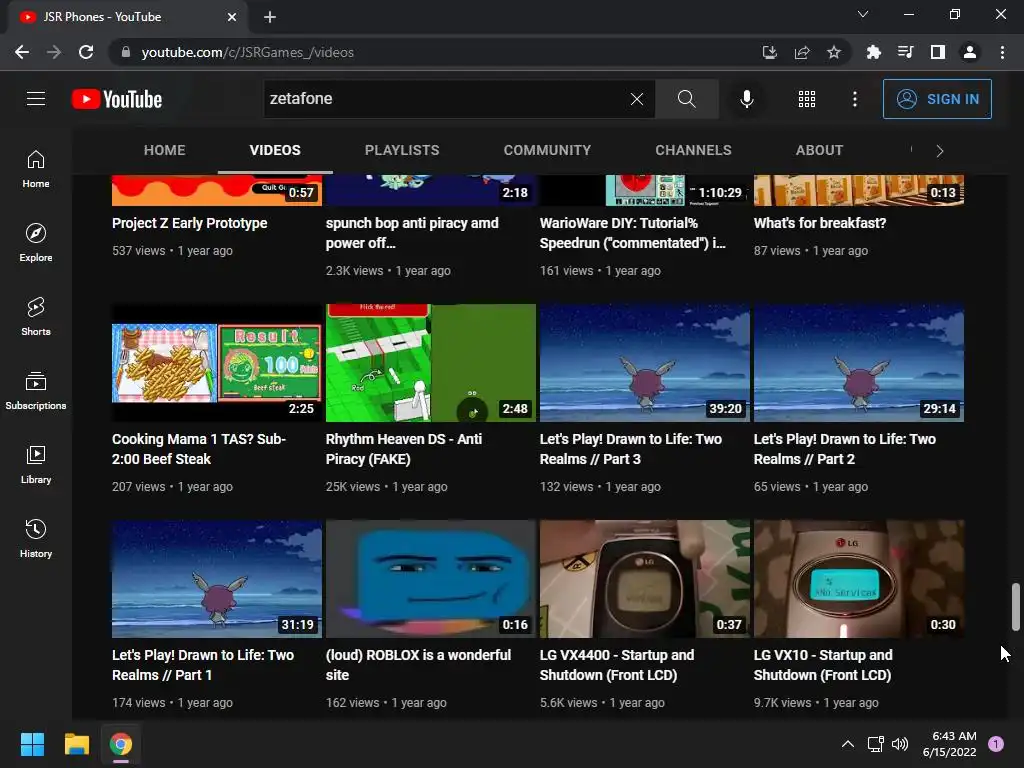Switch to channel HOME tab
Screen dimensions: 1024x768
(x=165, y=150)
